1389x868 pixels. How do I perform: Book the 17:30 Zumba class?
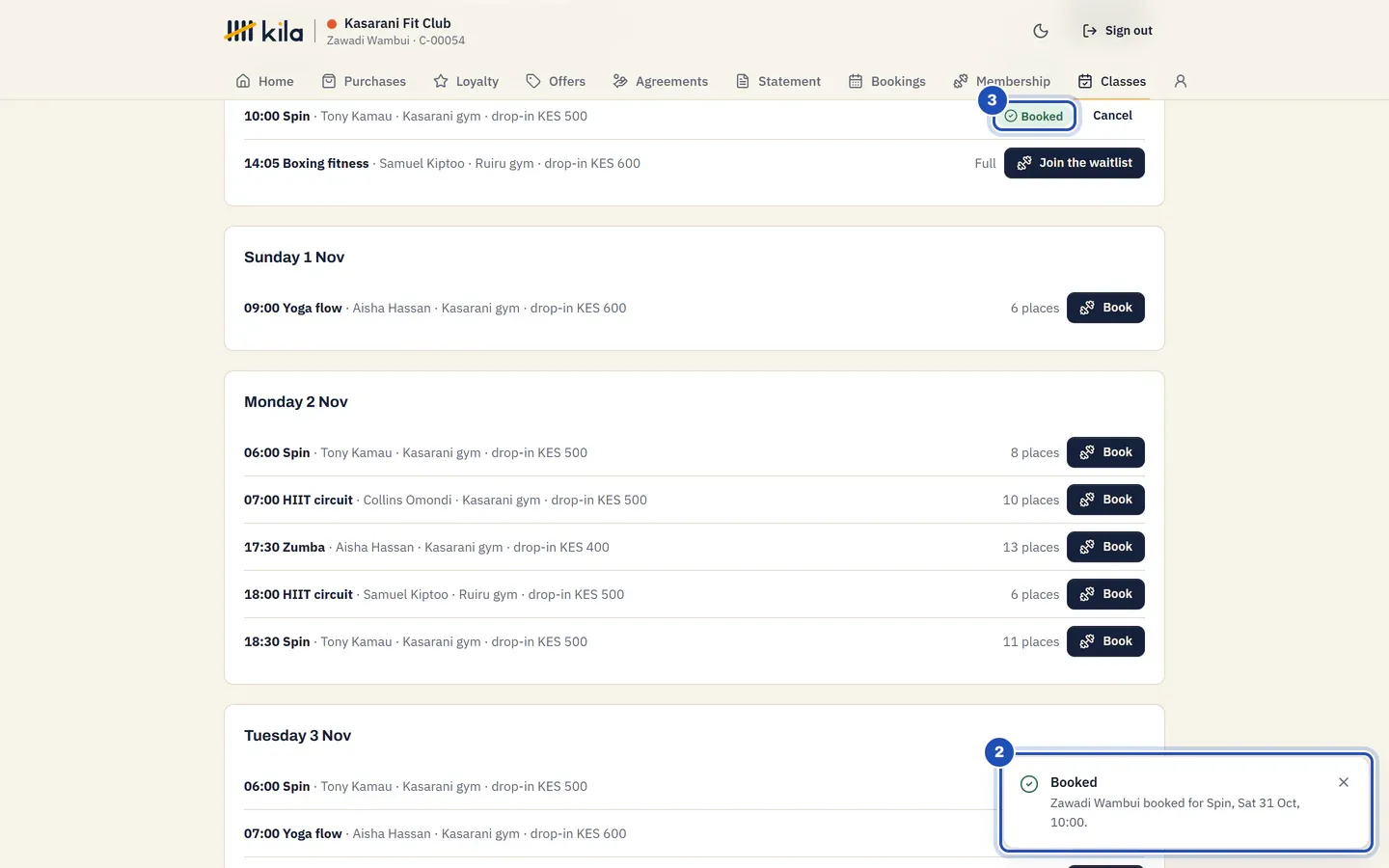tap(1105, 547)
